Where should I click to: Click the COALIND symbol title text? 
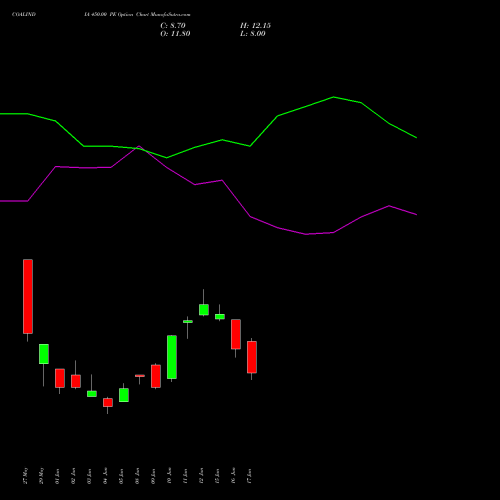[x=24, y=15]
